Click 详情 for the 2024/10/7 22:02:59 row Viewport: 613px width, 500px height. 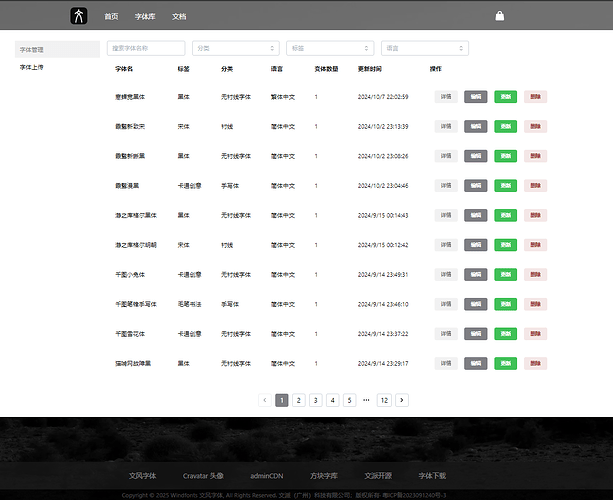tap(446, 97)
